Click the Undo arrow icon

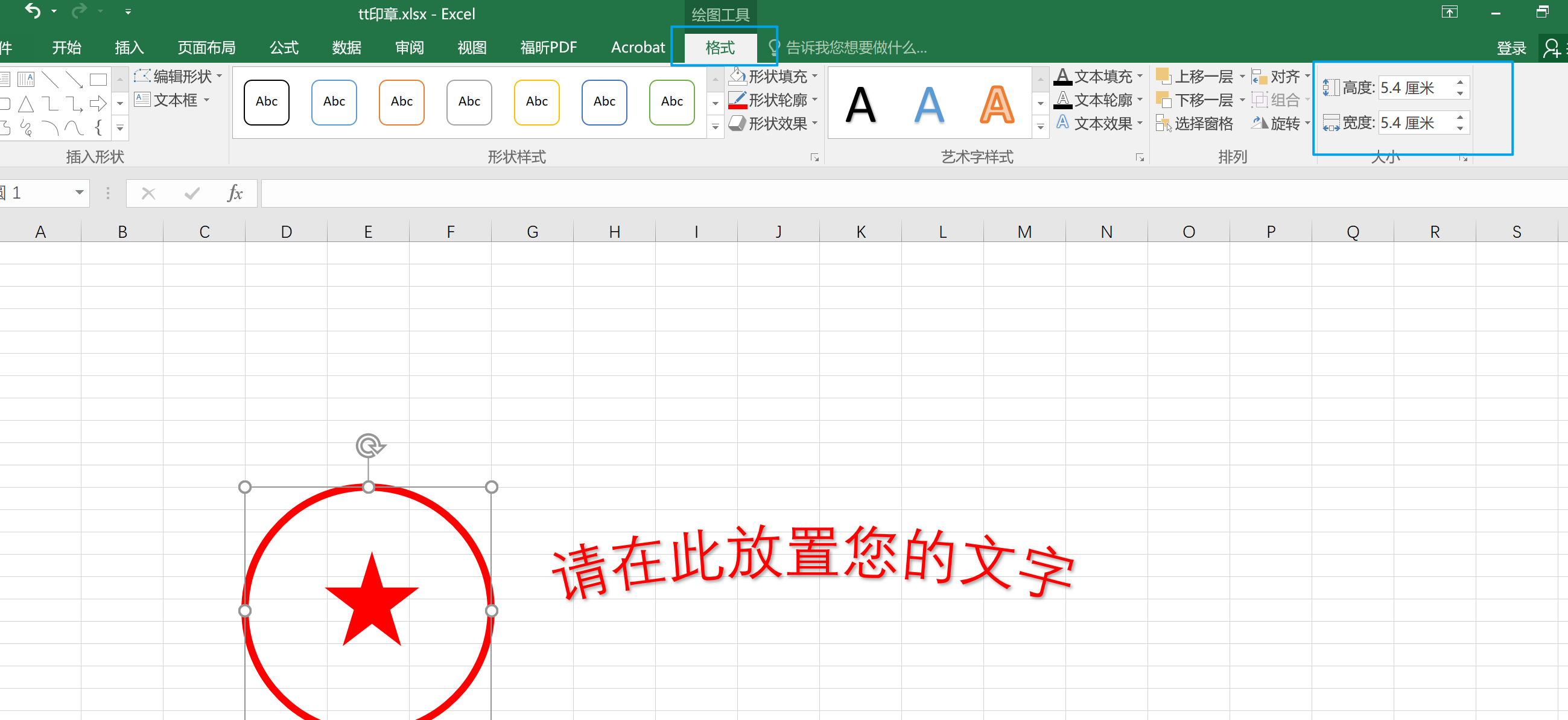click(33, 11)
